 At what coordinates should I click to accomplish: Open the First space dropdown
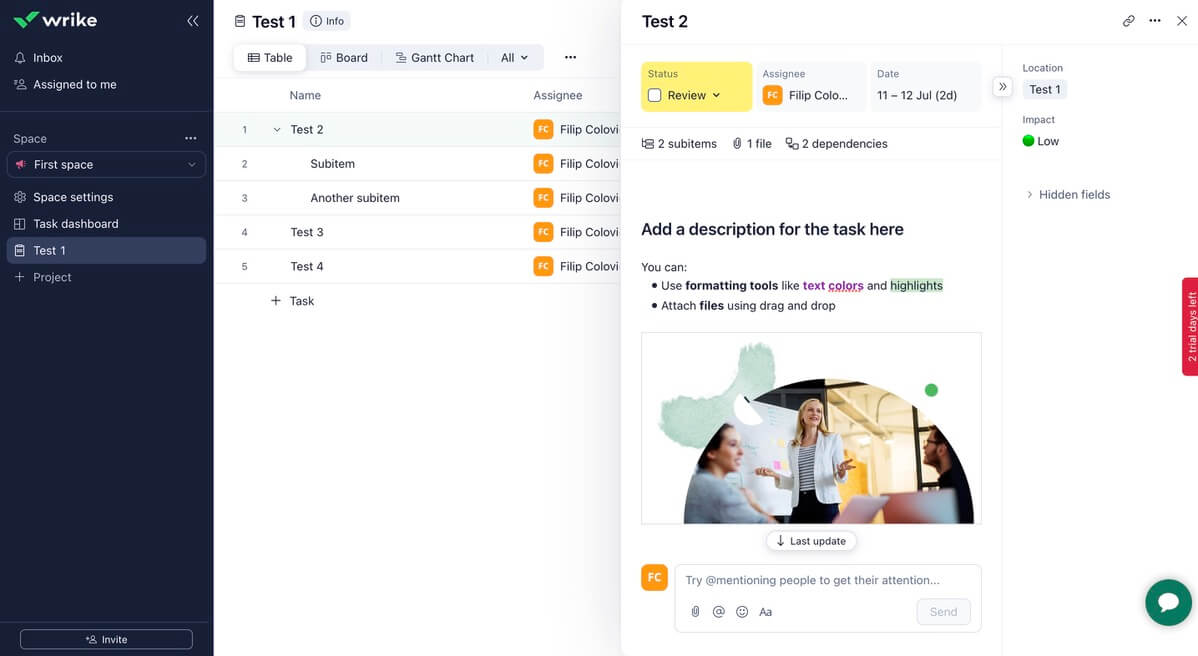[106, 164]
